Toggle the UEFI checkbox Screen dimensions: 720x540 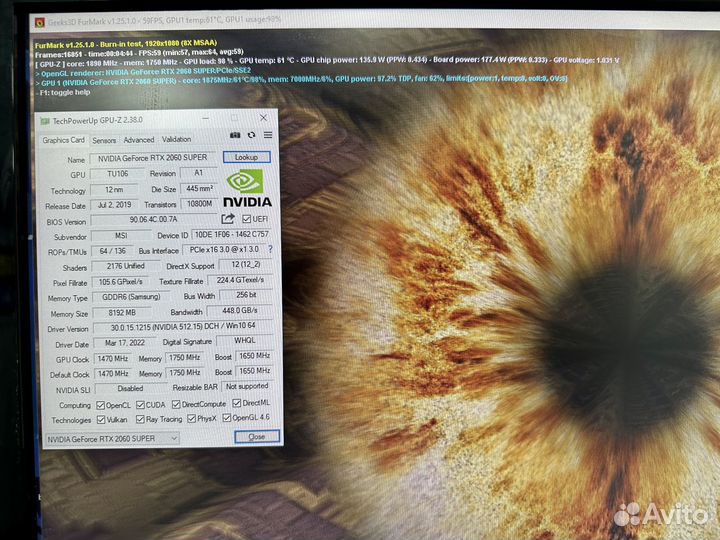click(x=247, y=219)
